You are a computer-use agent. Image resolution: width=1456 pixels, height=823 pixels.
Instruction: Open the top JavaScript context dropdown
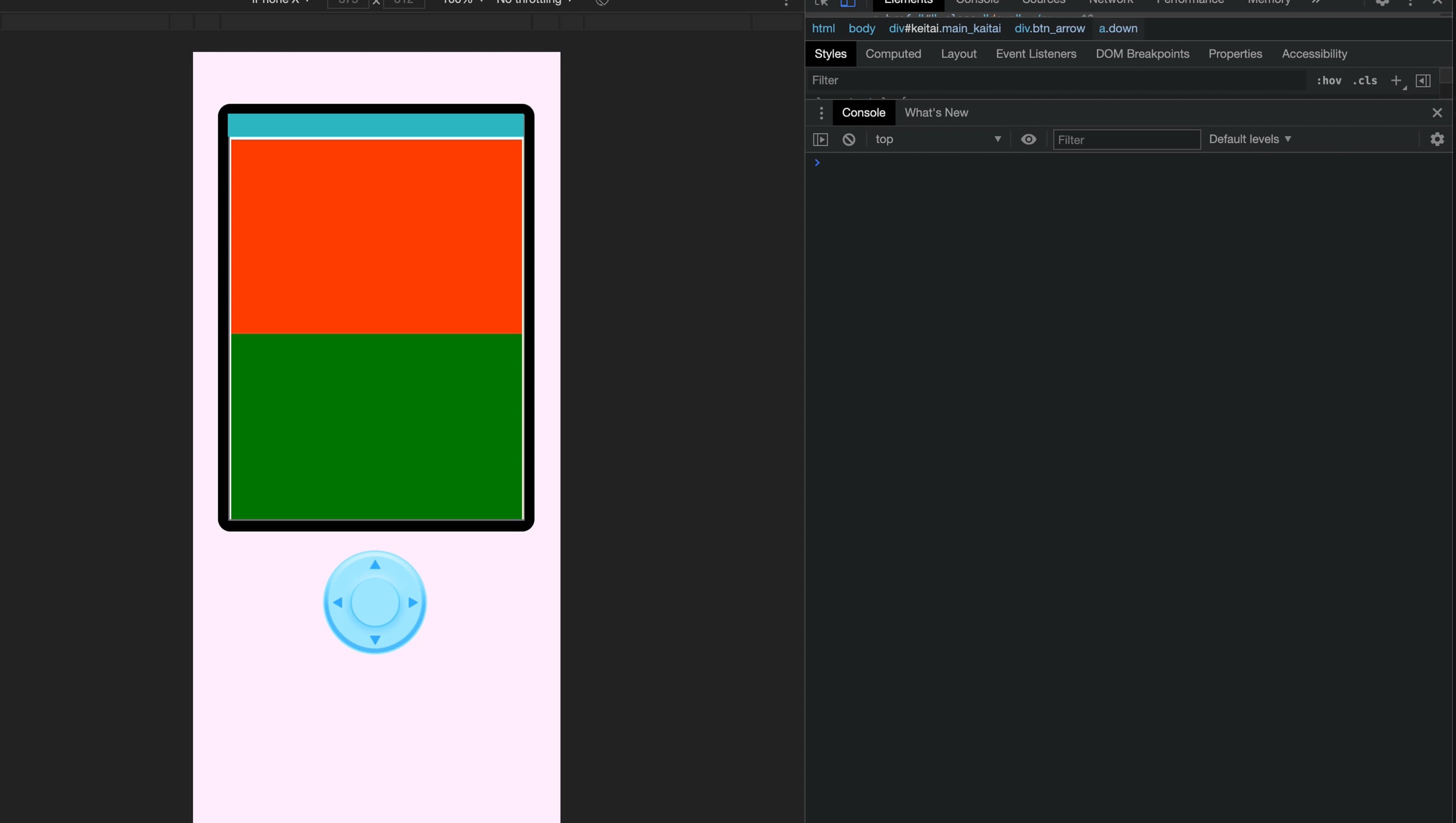click(937, 139)
